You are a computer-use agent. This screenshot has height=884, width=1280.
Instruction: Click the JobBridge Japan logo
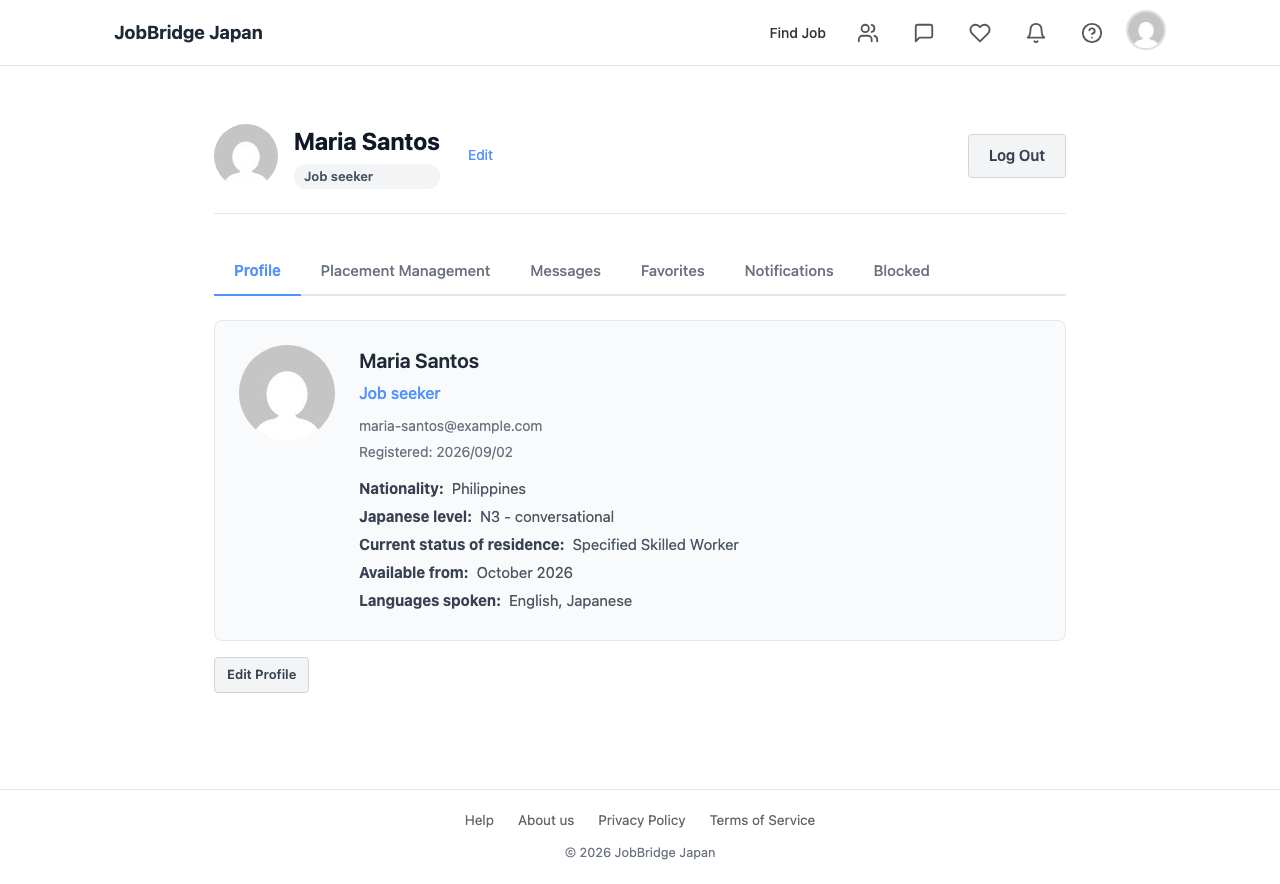[x=188, y=32]
